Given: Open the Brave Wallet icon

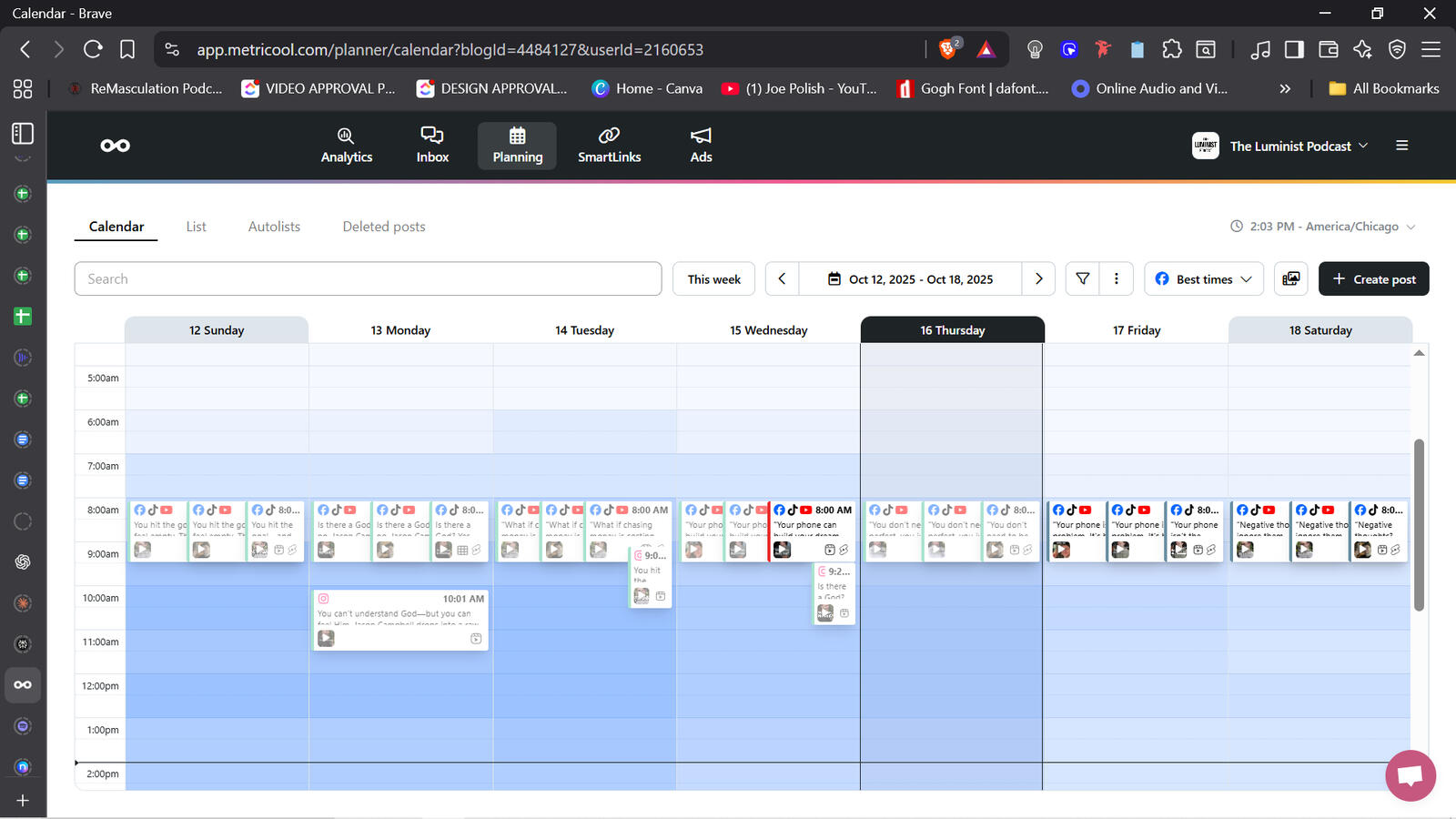Looking at the screenshot, I should tap(1328, 49).
